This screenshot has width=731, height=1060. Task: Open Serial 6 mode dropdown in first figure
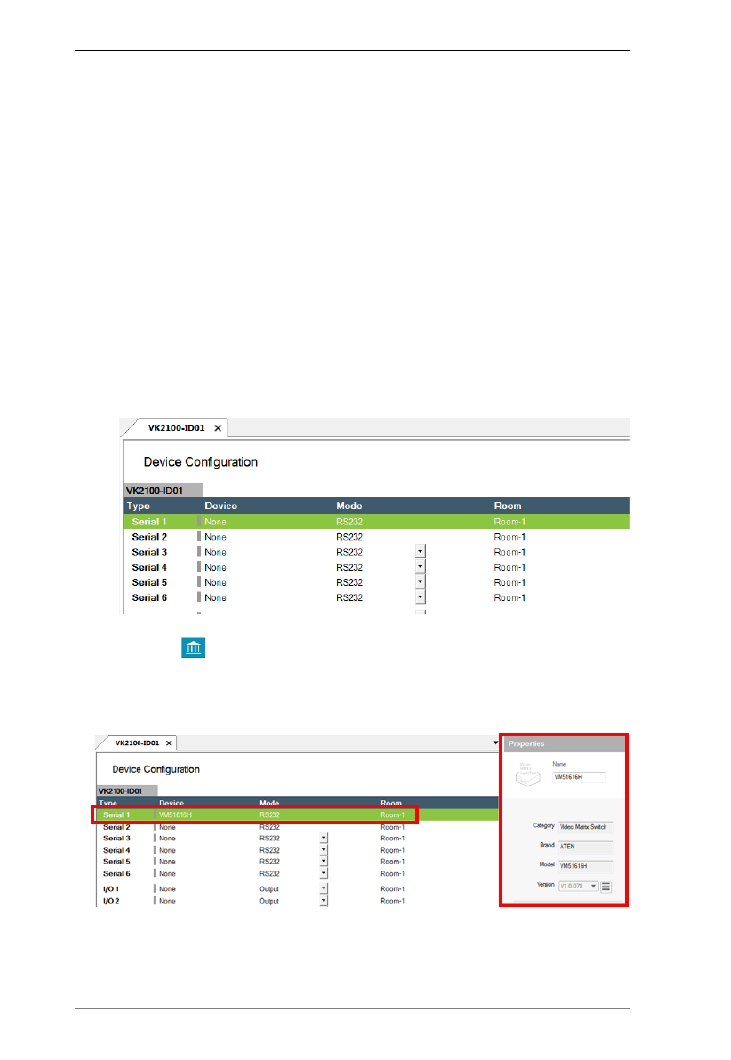pos(420,597)
